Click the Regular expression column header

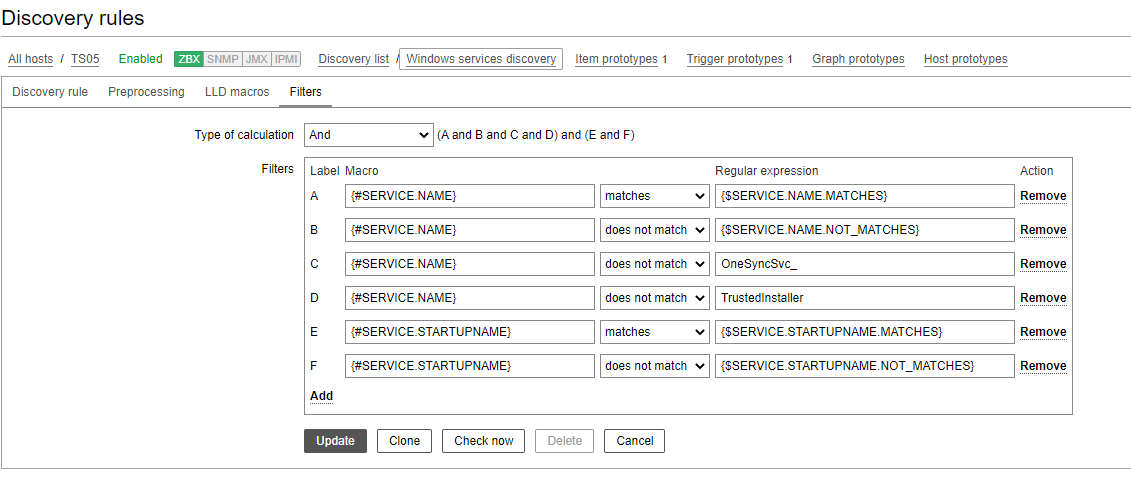pos(767,171)
